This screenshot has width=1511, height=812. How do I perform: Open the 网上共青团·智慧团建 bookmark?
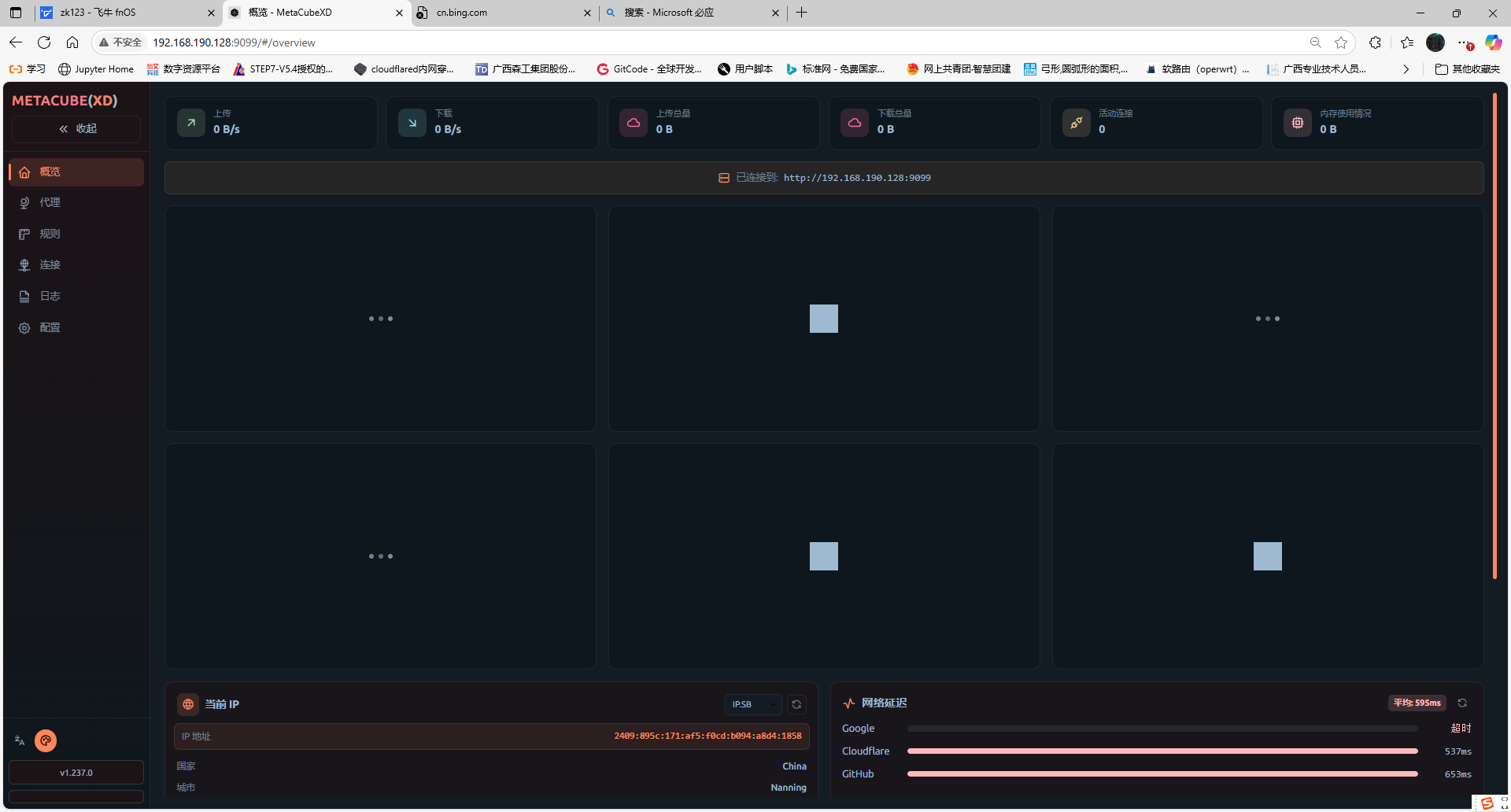[959, 69]
